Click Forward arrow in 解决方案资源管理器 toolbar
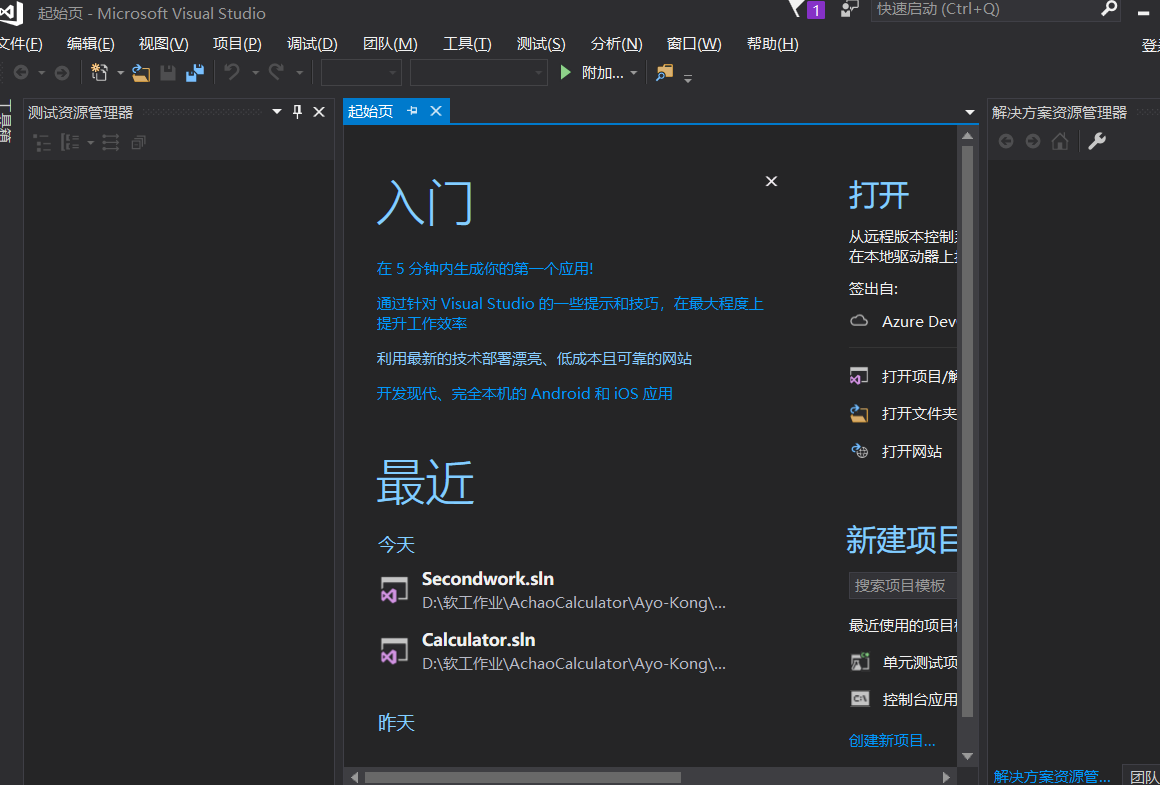Image resolution: width=1160 pixels, height=785 pixels. (1033, 141)
